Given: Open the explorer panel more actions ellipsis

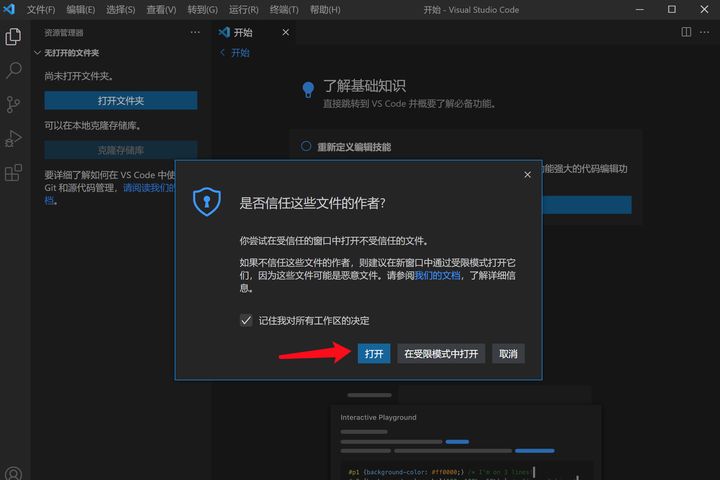Looking at the screenshot, I should point(195,33).
